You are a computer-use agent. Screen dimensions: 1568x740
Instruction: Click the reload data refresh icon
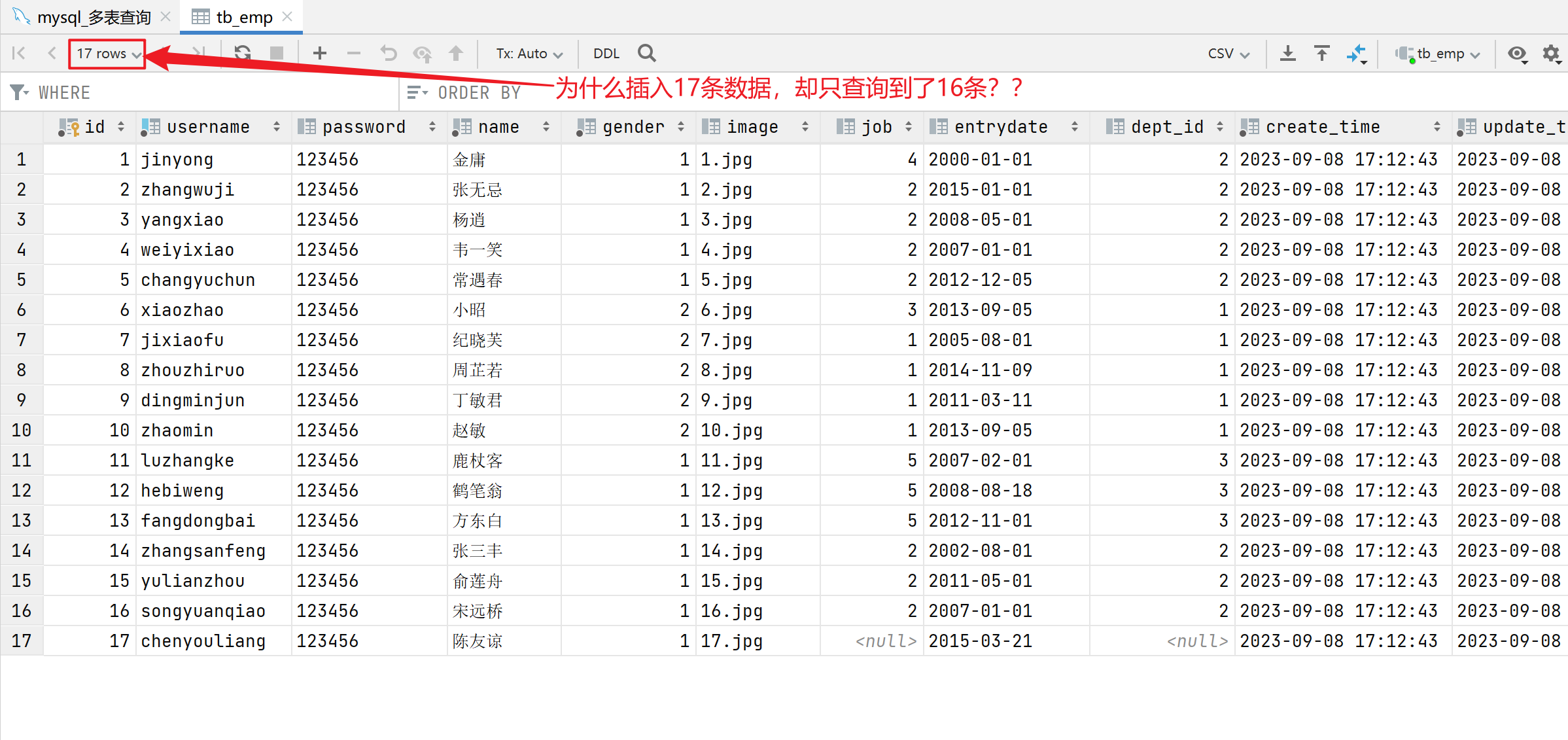pyautogui.click(x=243, y=53)
